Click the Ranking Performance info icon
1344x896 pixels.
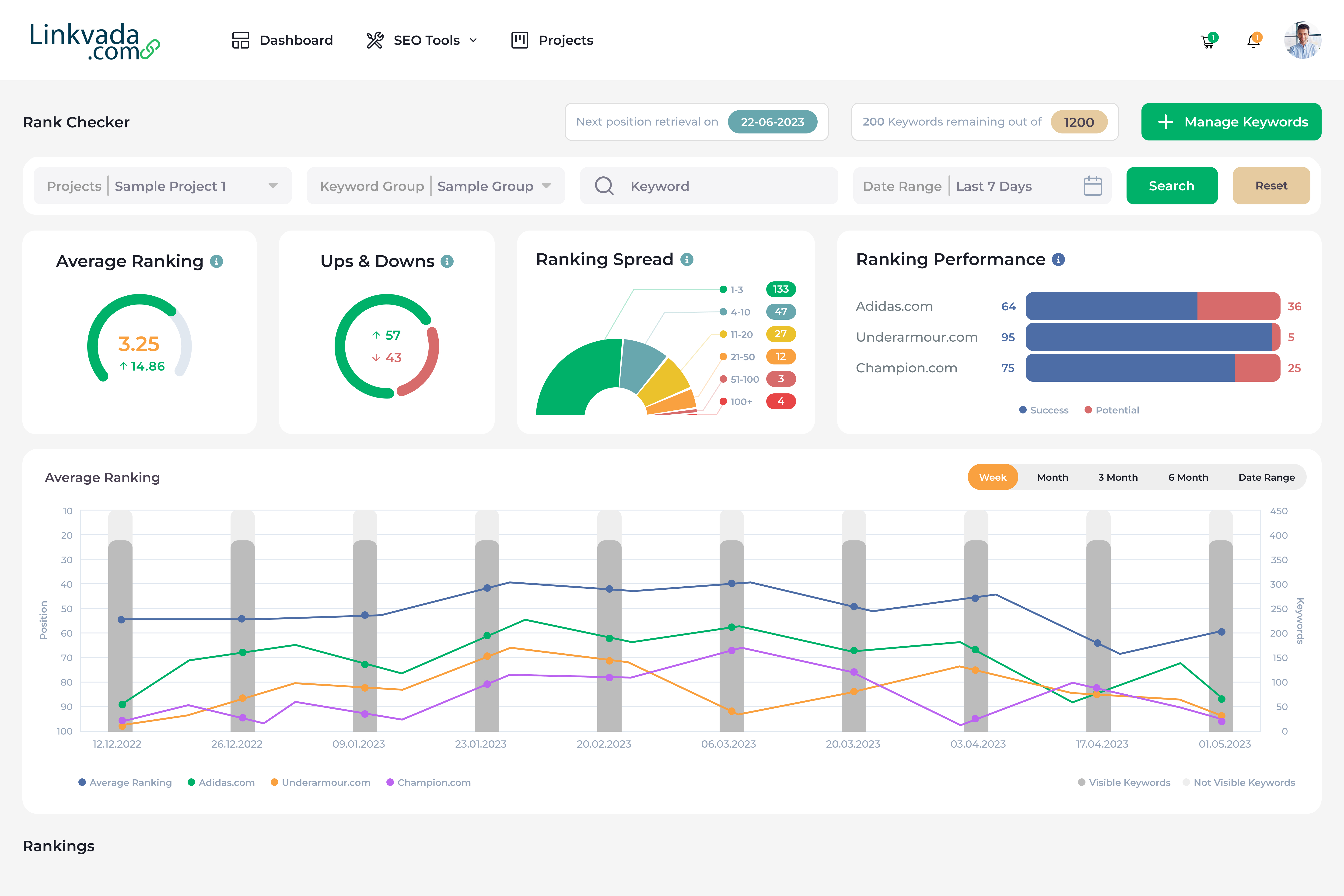coord(1058,259)
